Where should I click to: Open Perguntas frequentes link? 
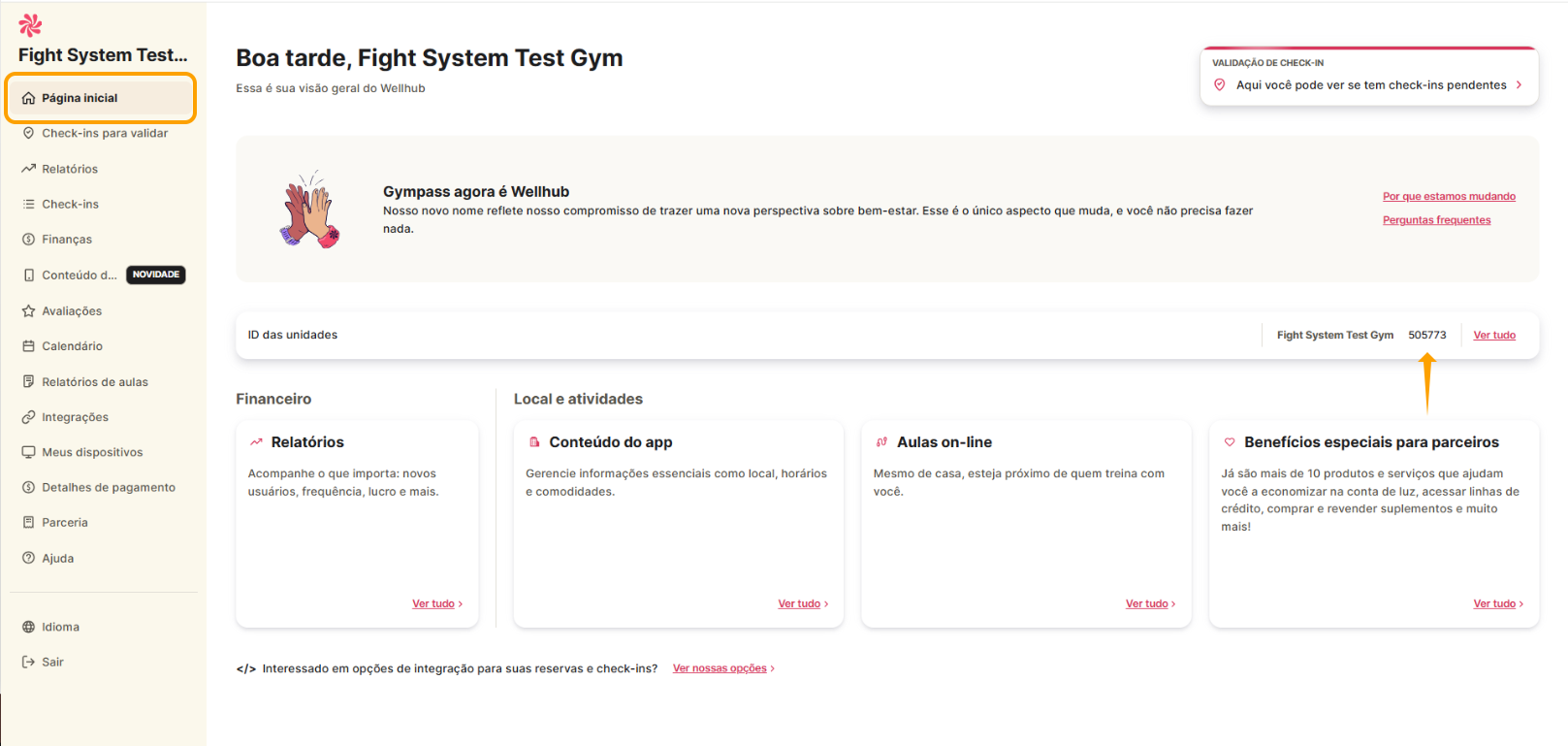point(1436,220)
